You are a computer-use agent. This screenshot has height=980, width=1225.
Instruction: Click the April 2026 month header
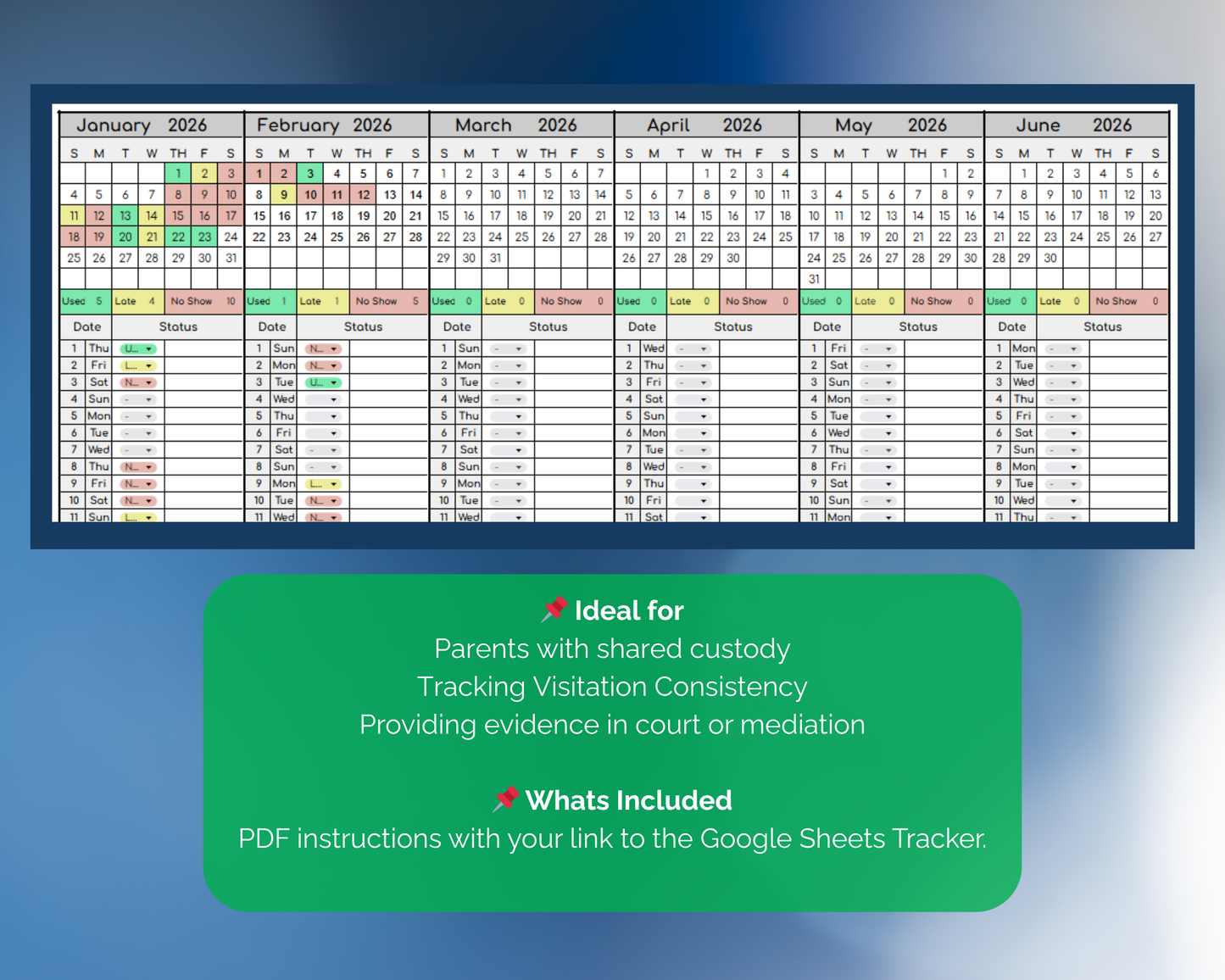click(706, 125)
